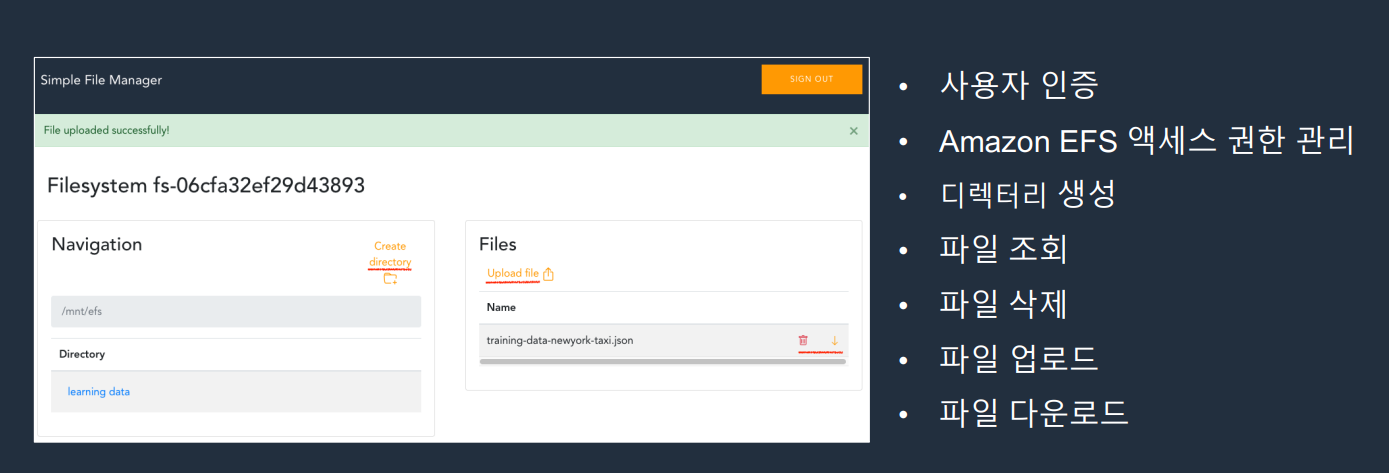
Task: Click the '파일 조회' bullet text
Action: [1003, 248]
